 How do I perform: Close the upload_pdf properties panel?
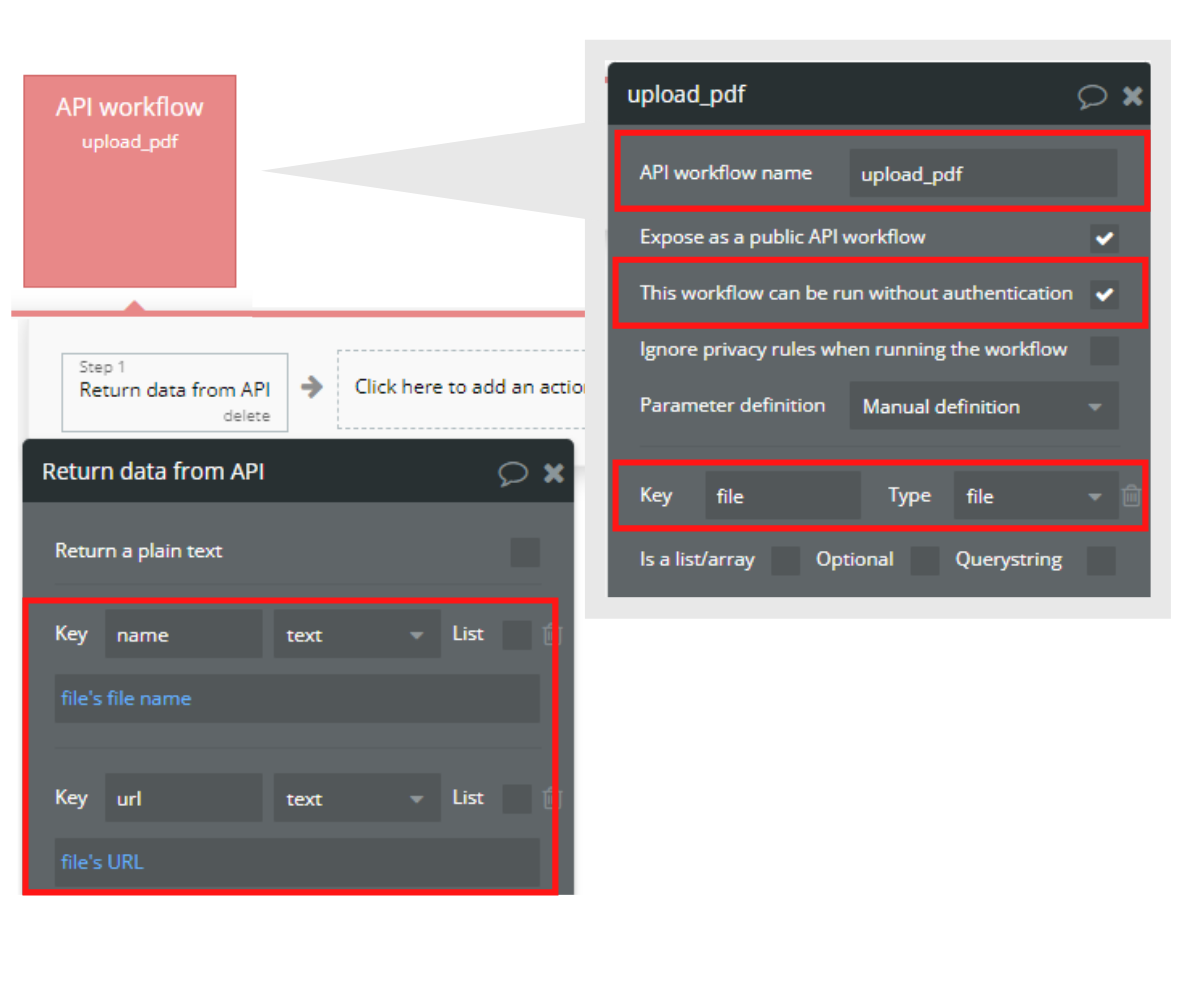pyautogui.click(x=1132, y=96)
